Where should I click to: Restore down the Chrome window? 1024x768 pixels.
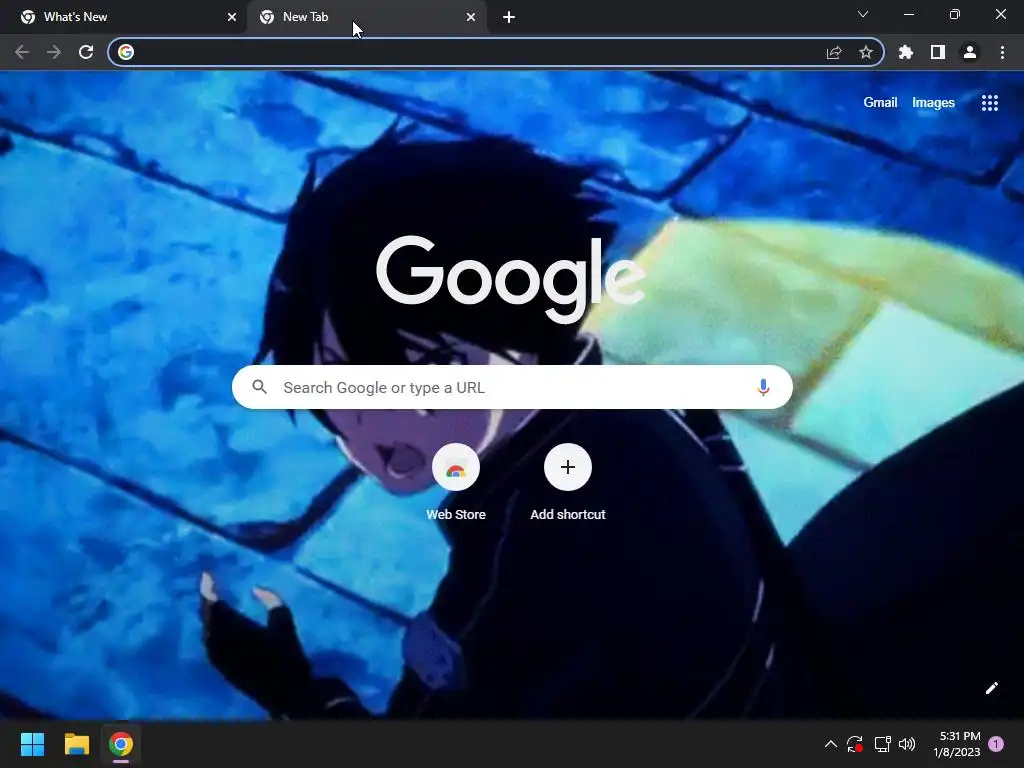pyautogui.click(x=955, y=14)
